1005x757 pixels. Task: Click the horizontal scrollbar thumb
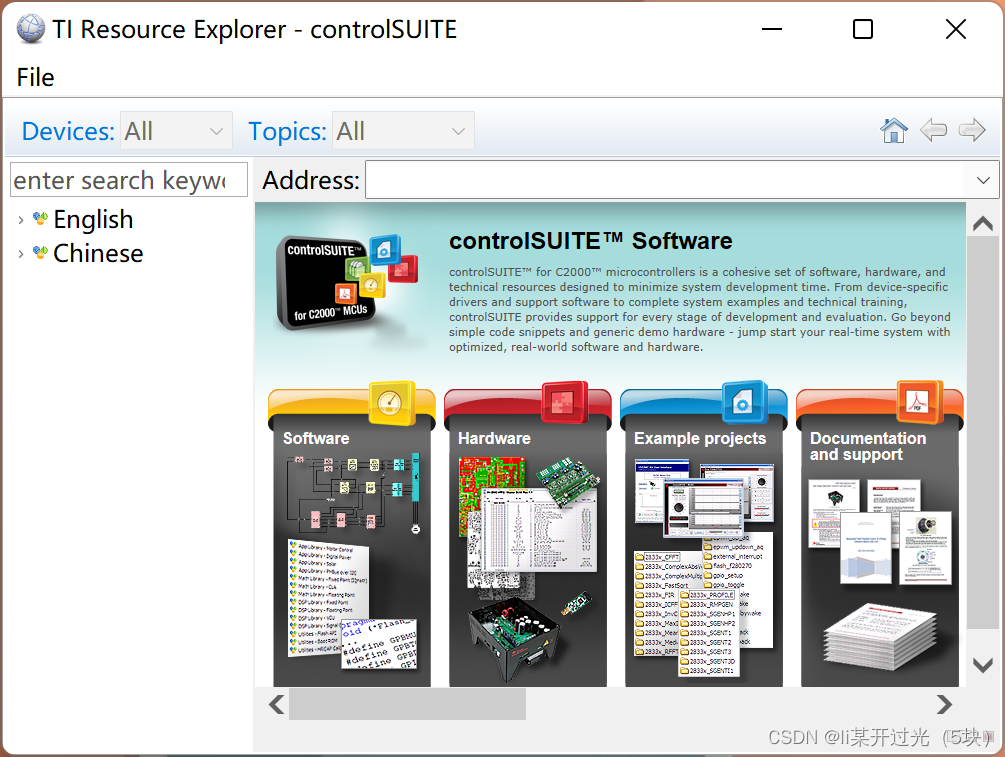(408, 704)
